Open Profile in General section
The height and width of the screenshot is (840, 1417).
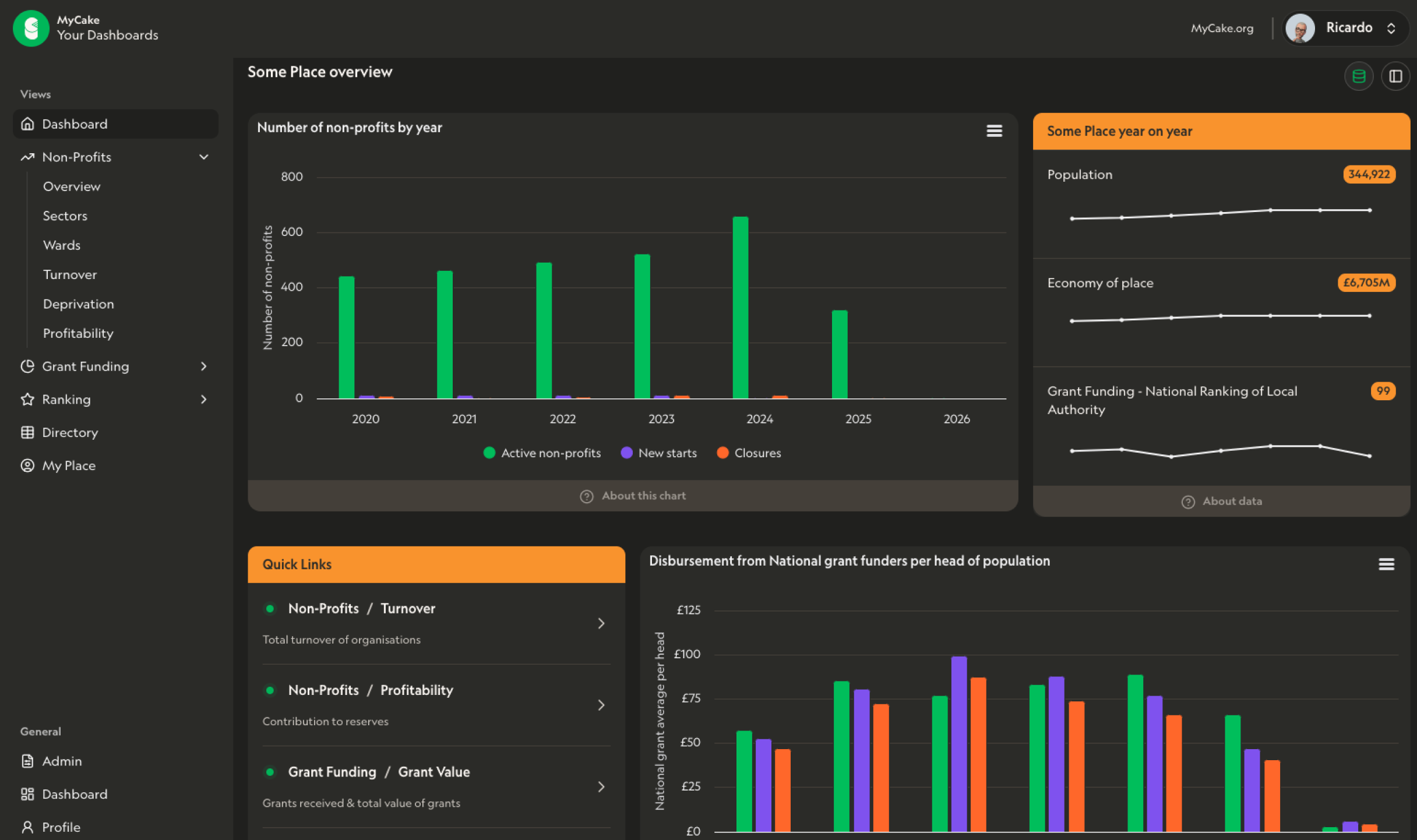point(61,827)
